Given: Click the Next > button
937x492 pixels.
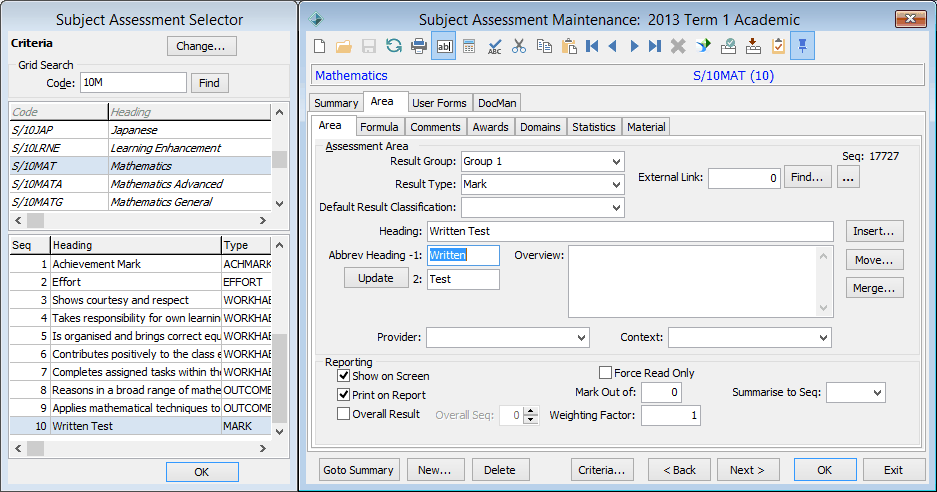Looking at the screenshot, I should tap(748, 470).
